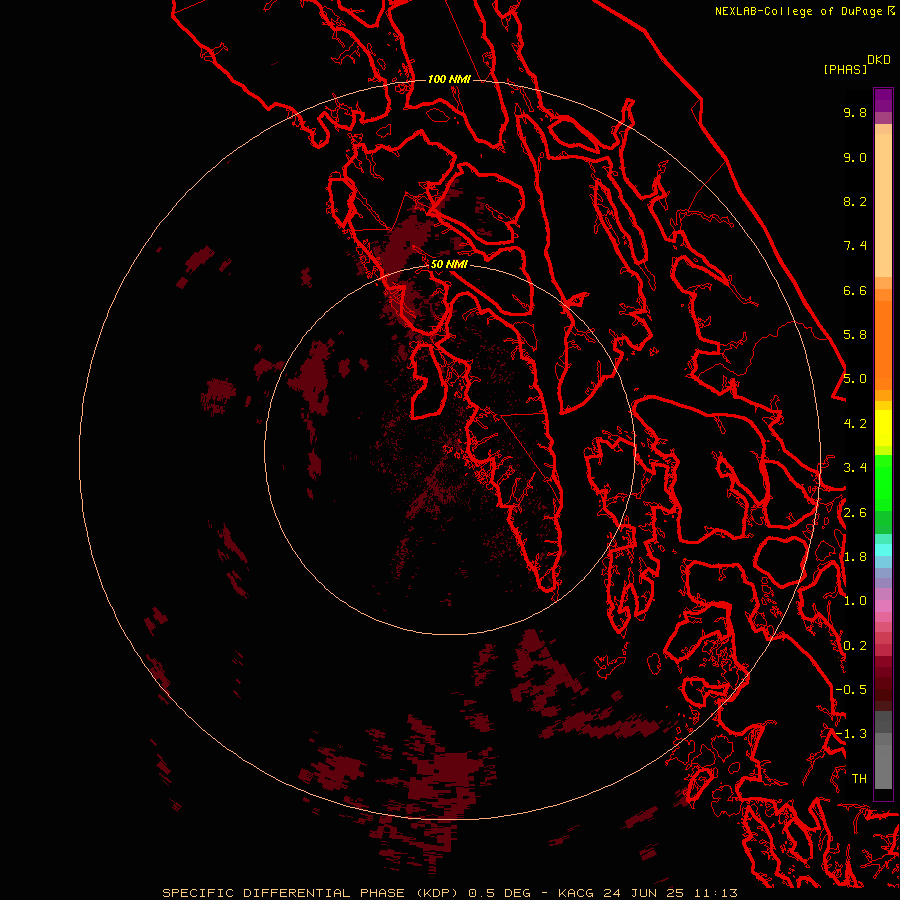900x900 pixels.
Task: Click the yellow band of the color bar
Action: coord(883,427)
